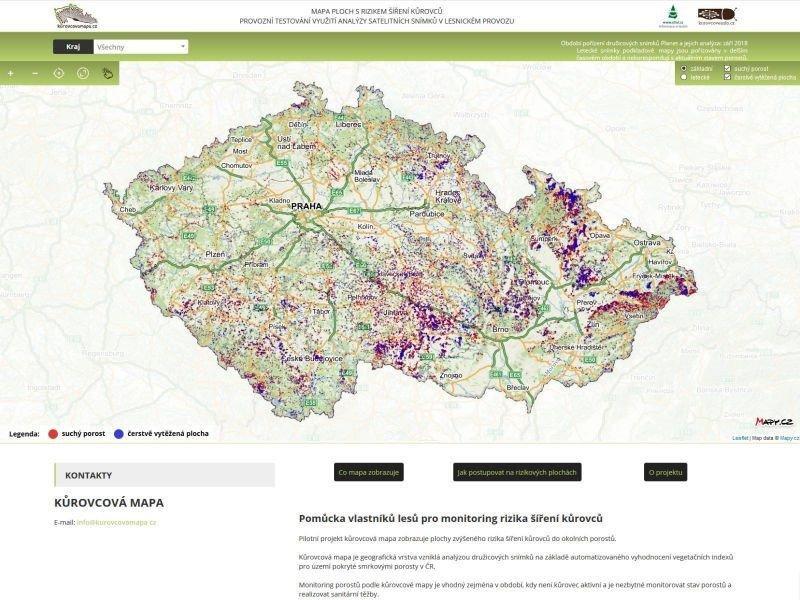This screenshot has height=600, width=800.
Task: Select the základní base map radio
Action: point(684,68)
